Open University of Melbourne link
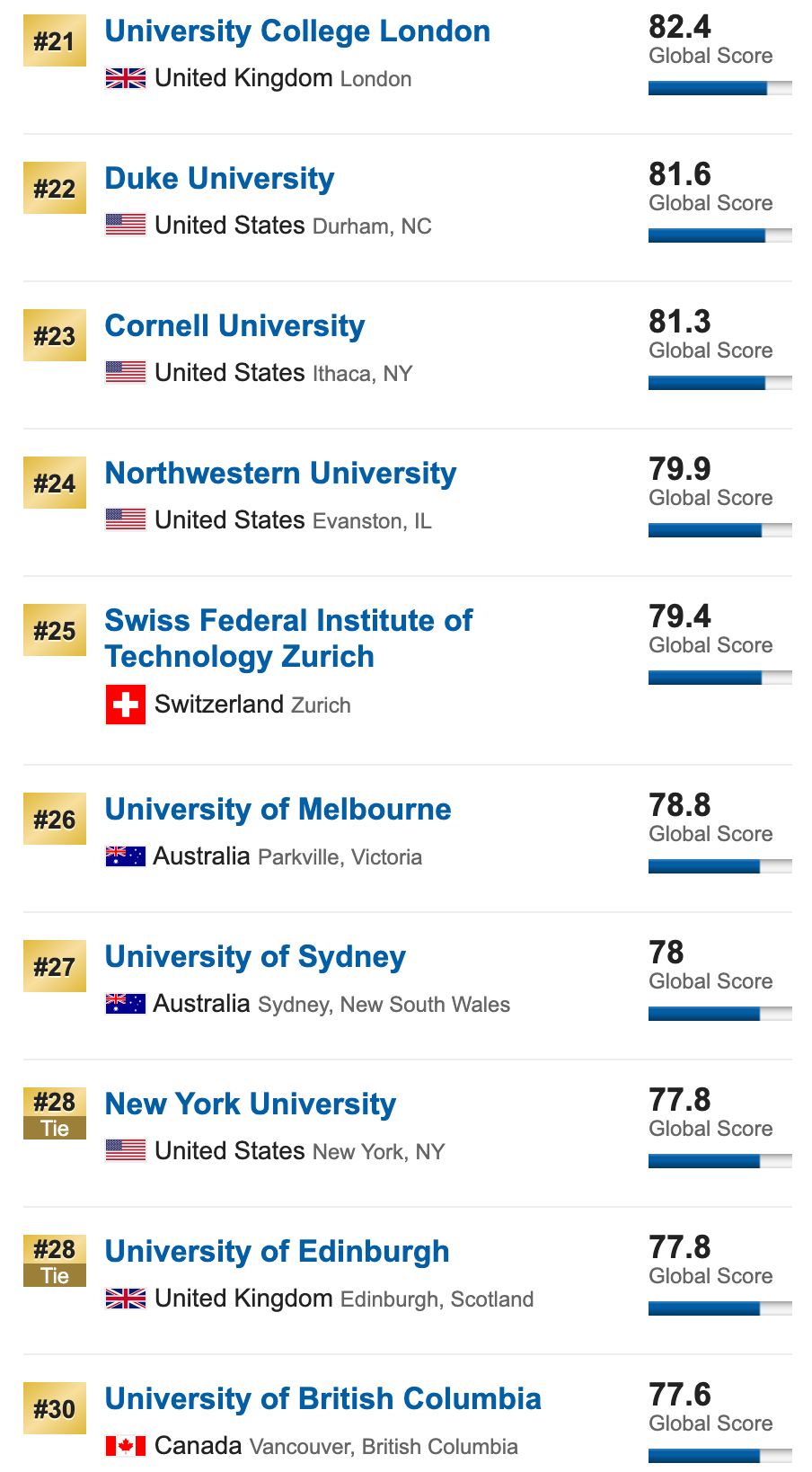The image size is (812, 1472). tap(278, 810)
